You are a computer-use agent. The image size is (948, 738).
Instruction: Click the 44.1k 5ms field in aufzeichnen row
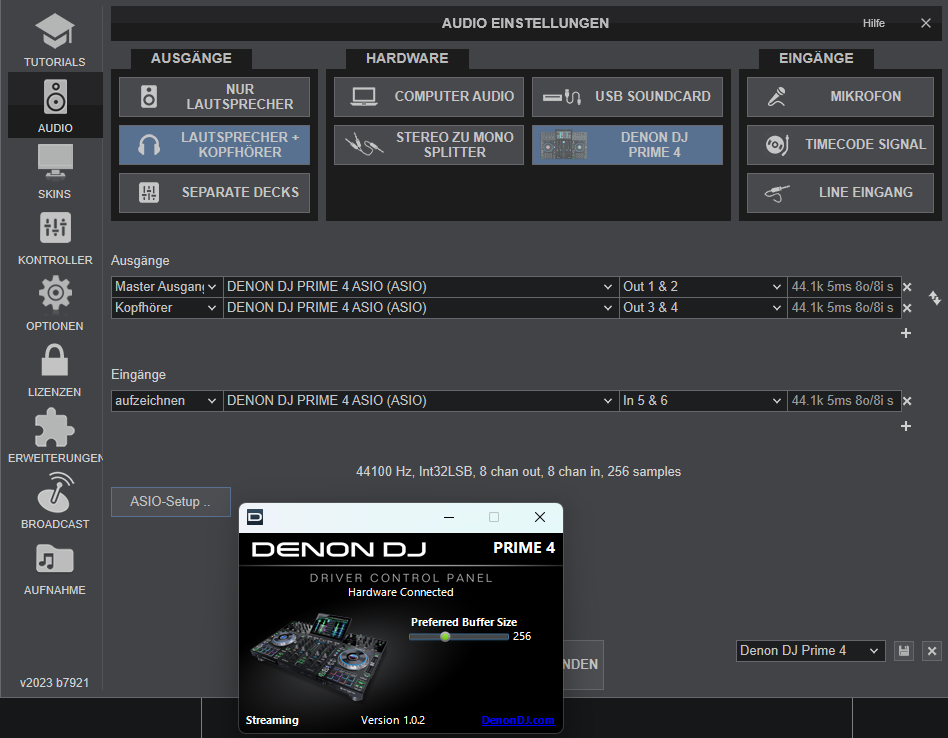pyautogui.click(x=844, y=401)
